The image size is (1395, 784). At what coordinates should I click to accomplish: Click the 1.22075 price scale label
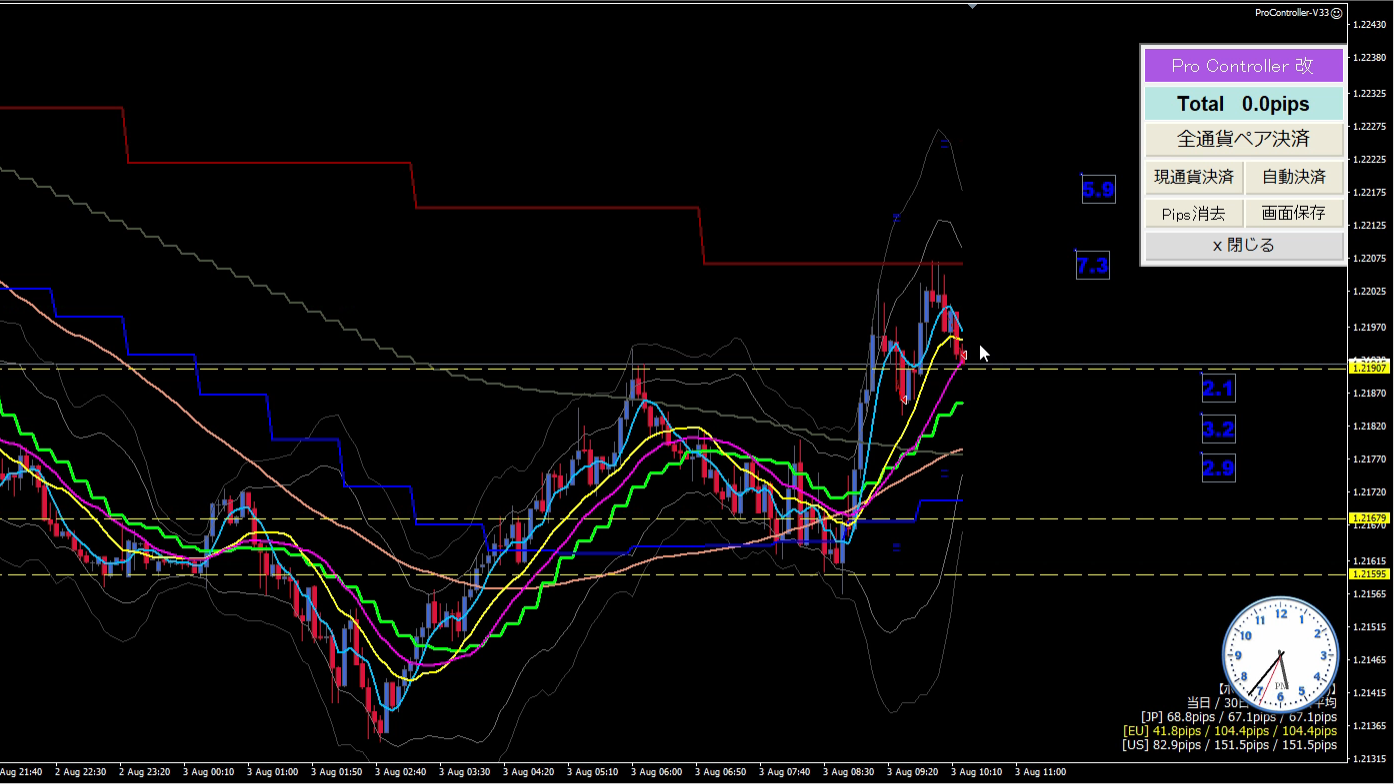[x=1368, y=258]
